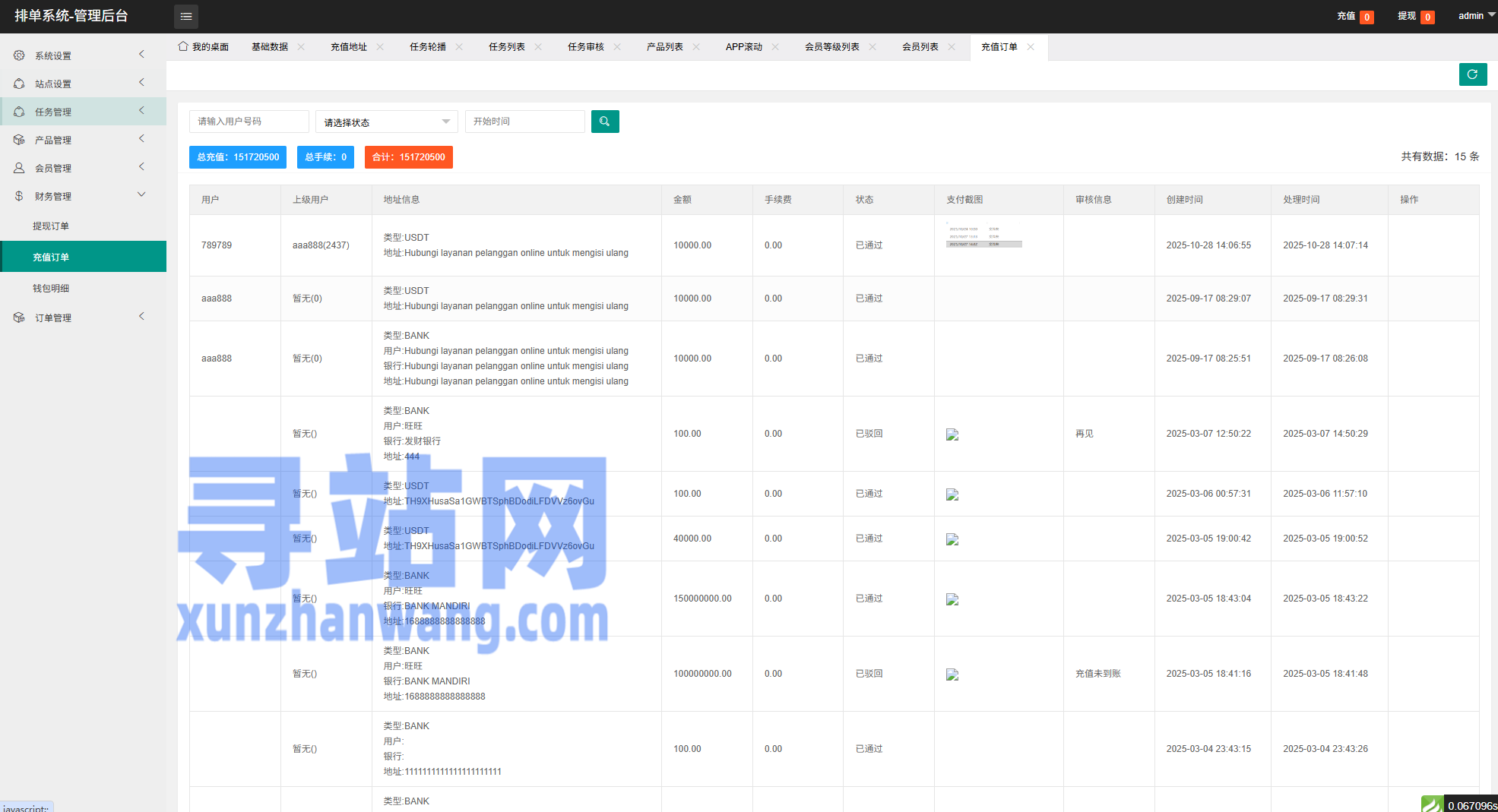This screenshot has width=1498, height=812.
Task: Click the search magnifier button
Action: (604, 122)
